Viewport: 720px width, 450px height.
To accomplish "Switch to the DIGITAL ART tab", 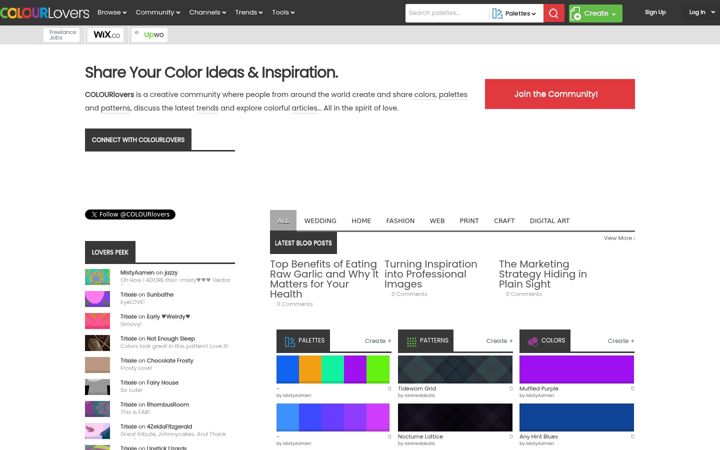I will 549,221.
